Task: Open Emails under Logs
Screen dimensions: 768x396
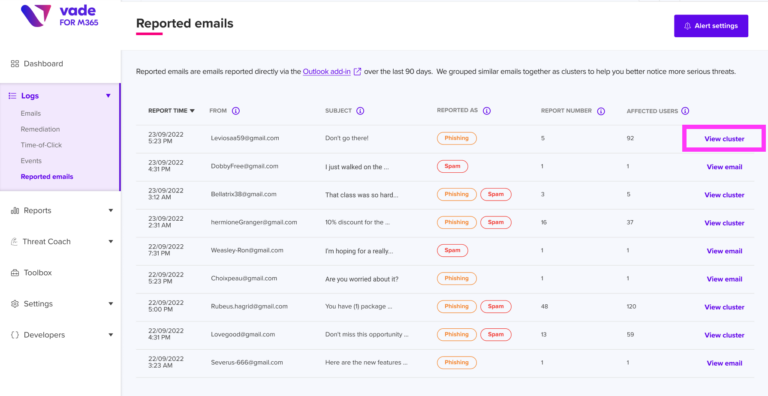Action: click(x=31, y=113)
